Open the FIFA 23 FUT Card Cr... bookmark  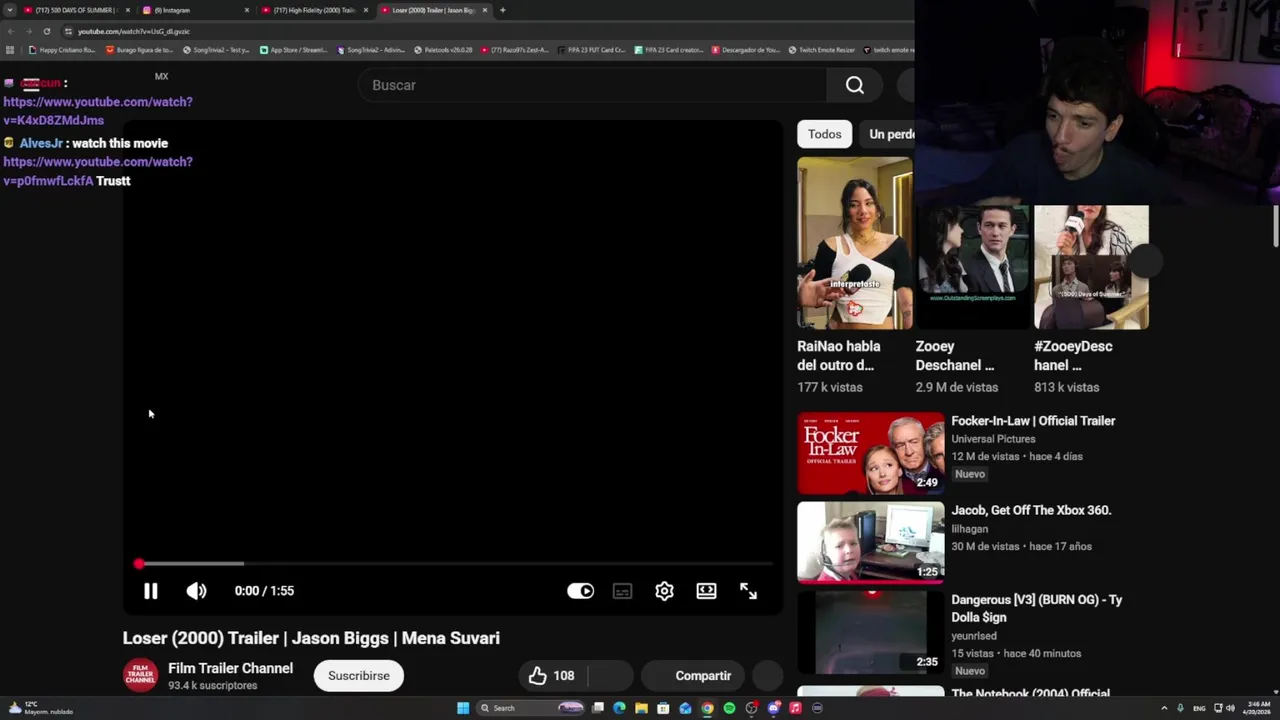591,50
